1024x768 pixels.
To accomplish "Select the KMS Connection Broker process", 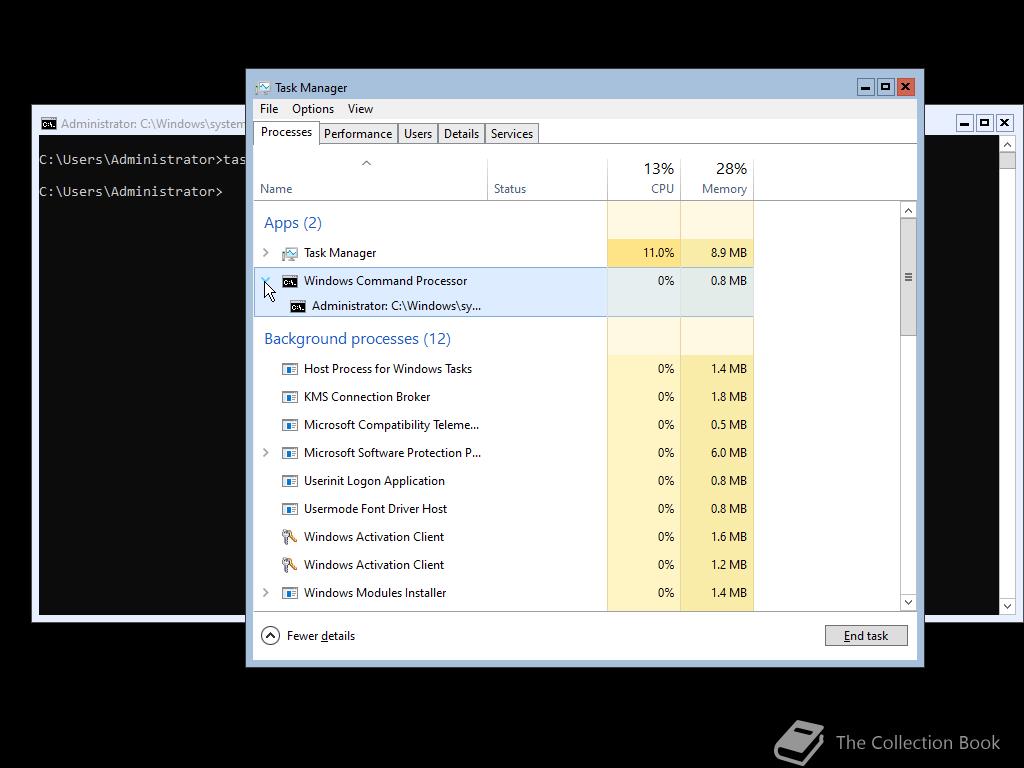I will (x=504, y=397).
